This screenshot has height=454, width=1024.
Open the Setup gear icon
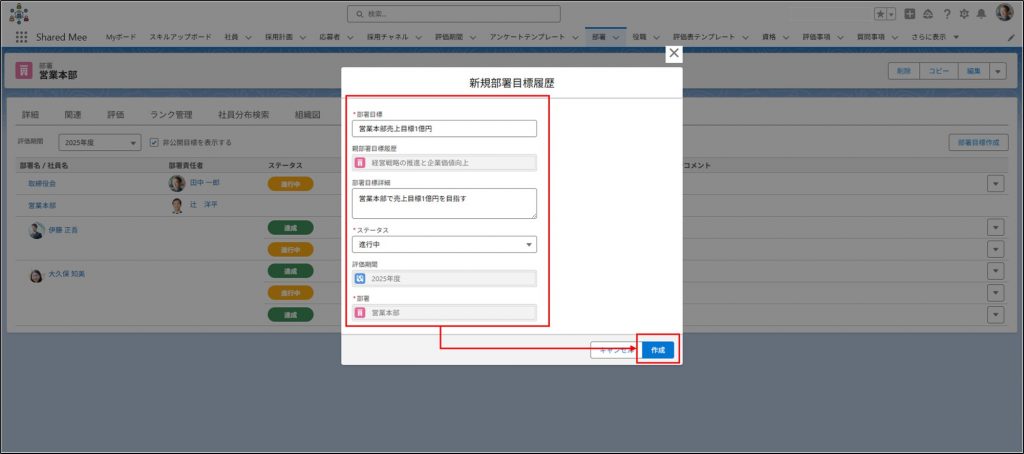tap(962, 14)
